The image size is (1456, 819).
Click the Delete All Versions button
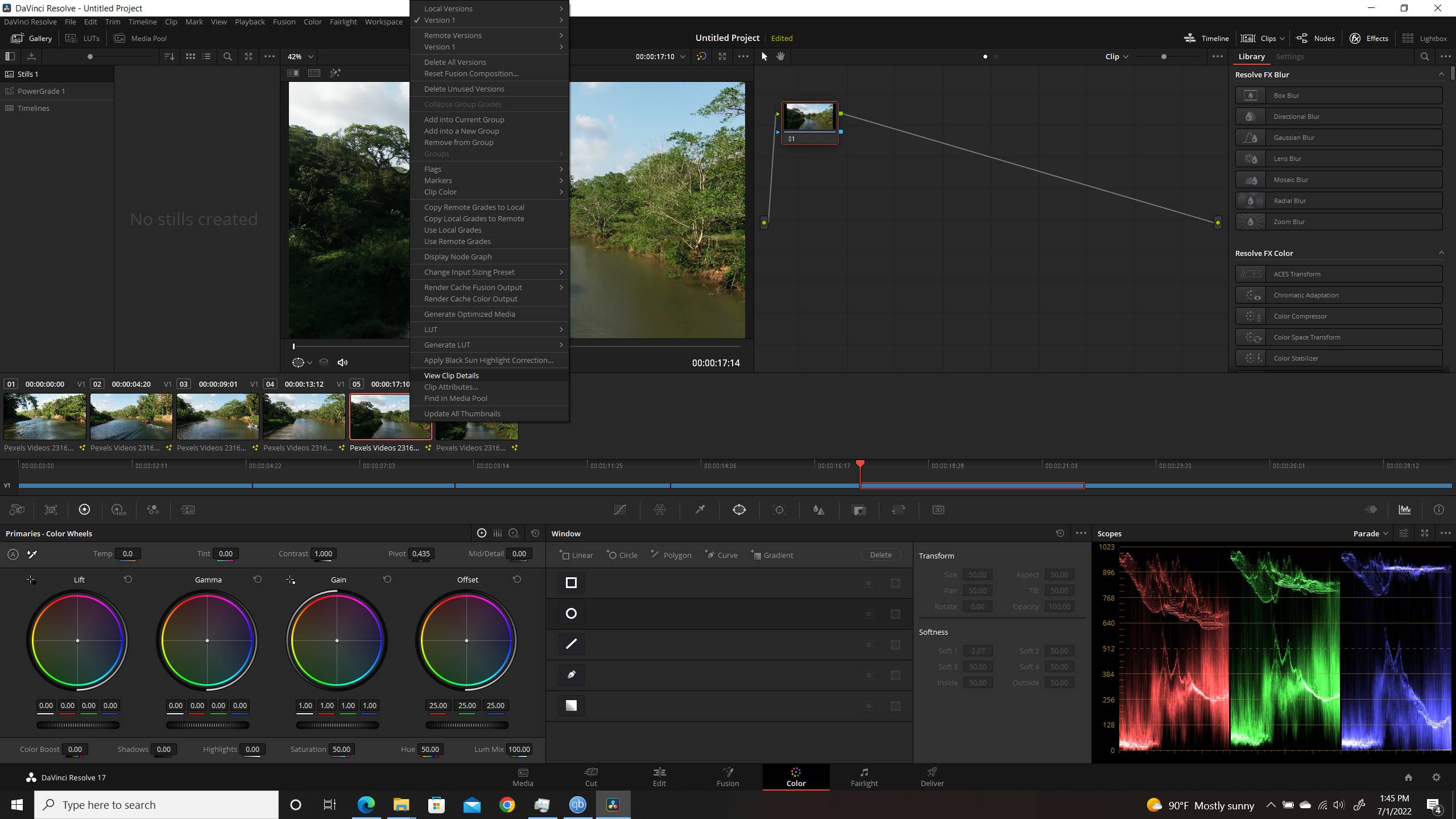pos(455,62)
